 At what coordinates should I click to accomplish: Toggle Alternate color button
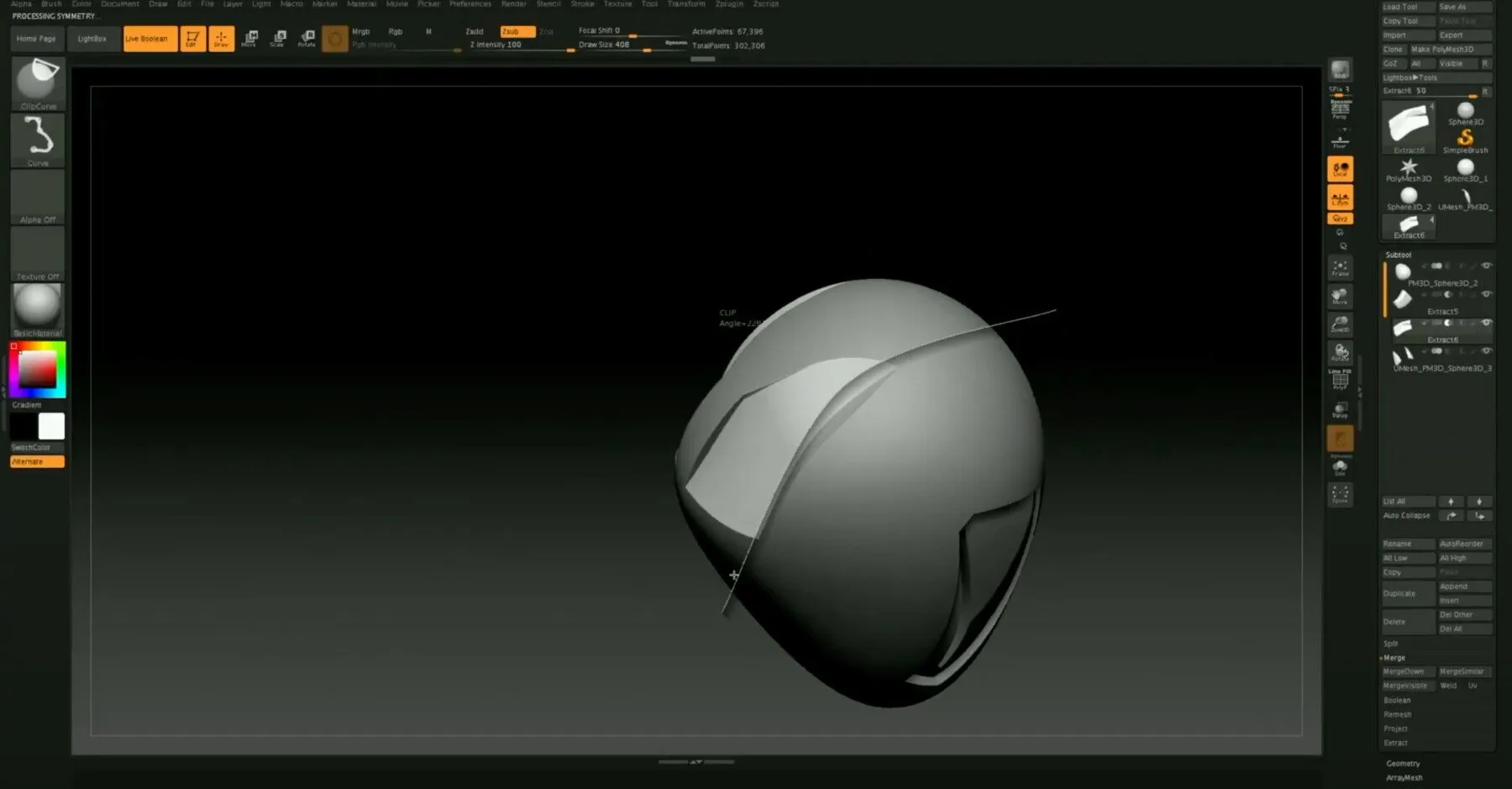[x=37, y=462]
